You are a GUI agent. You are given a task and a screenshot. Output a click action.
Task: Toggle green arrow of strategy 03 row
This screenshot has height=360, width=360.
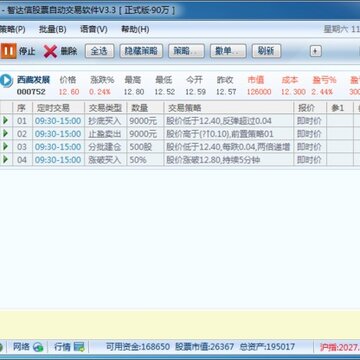[x=5, y=146]
